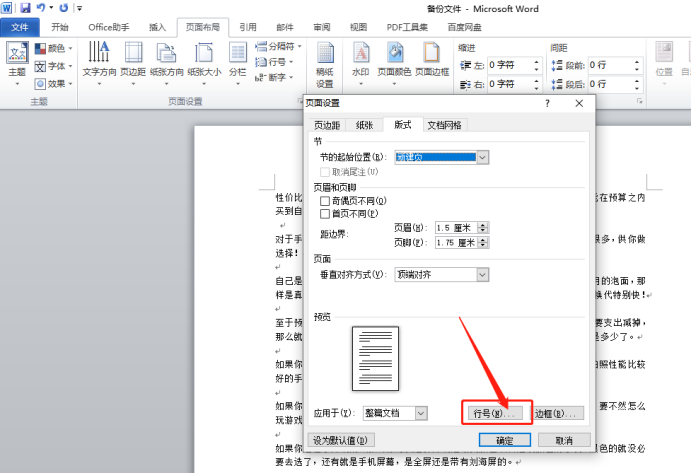This screenshot has width=692, height=474.
Task: Click the 行号(N)... button
Action: tap(495, 414)
